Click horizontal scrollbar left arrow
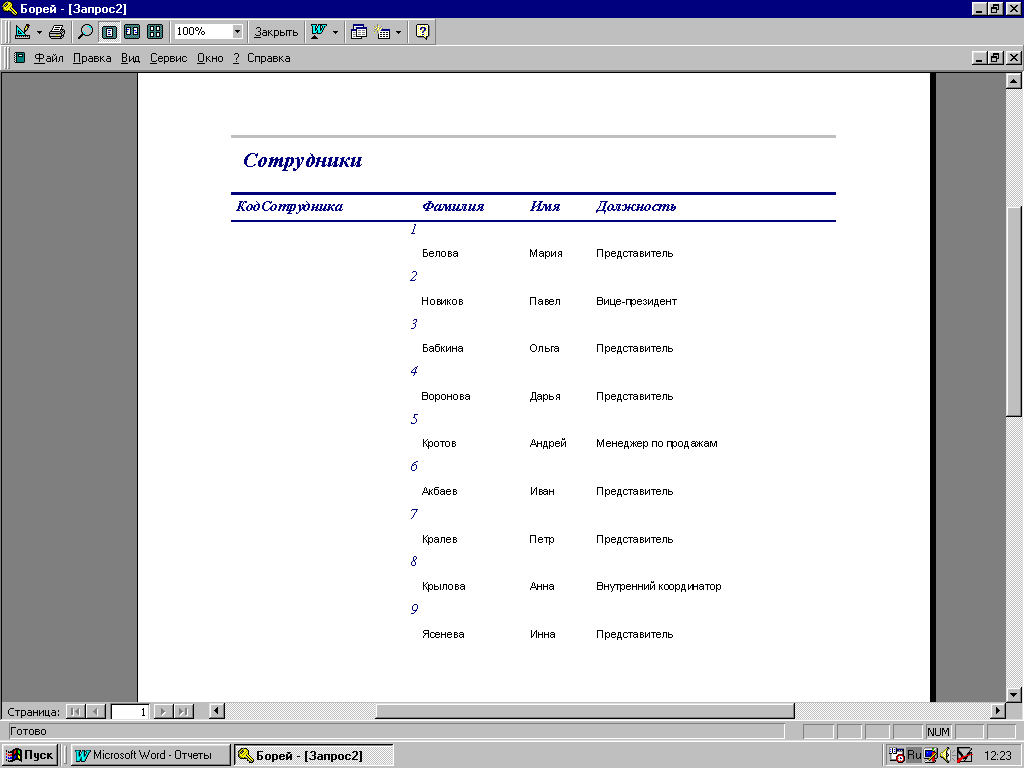The width and height of the screenshot is (1024, 768). click(x=216, y=711)
